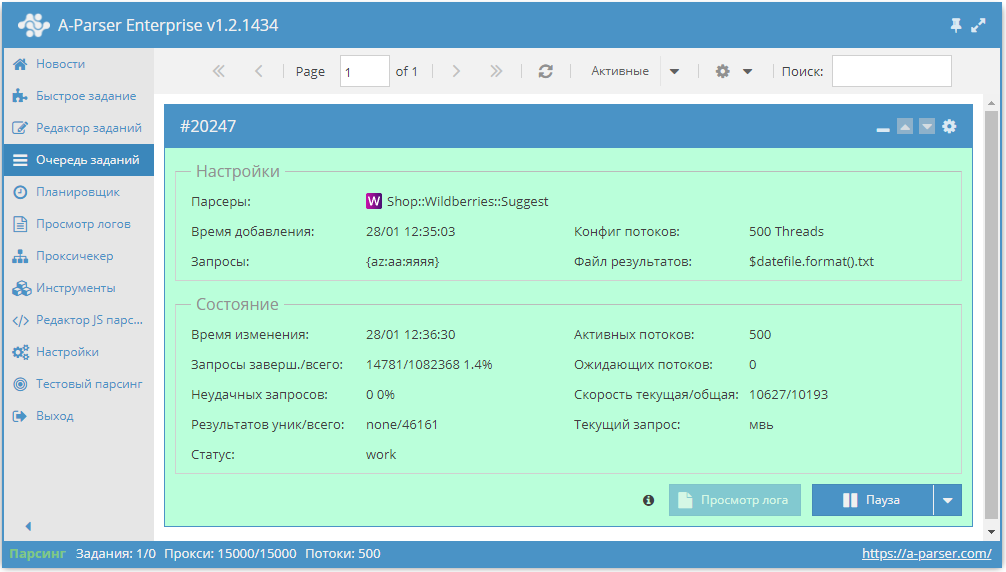Open the a-parser.com link
The width and height of the screenshot is (1006, 572).
pos(926,553)
